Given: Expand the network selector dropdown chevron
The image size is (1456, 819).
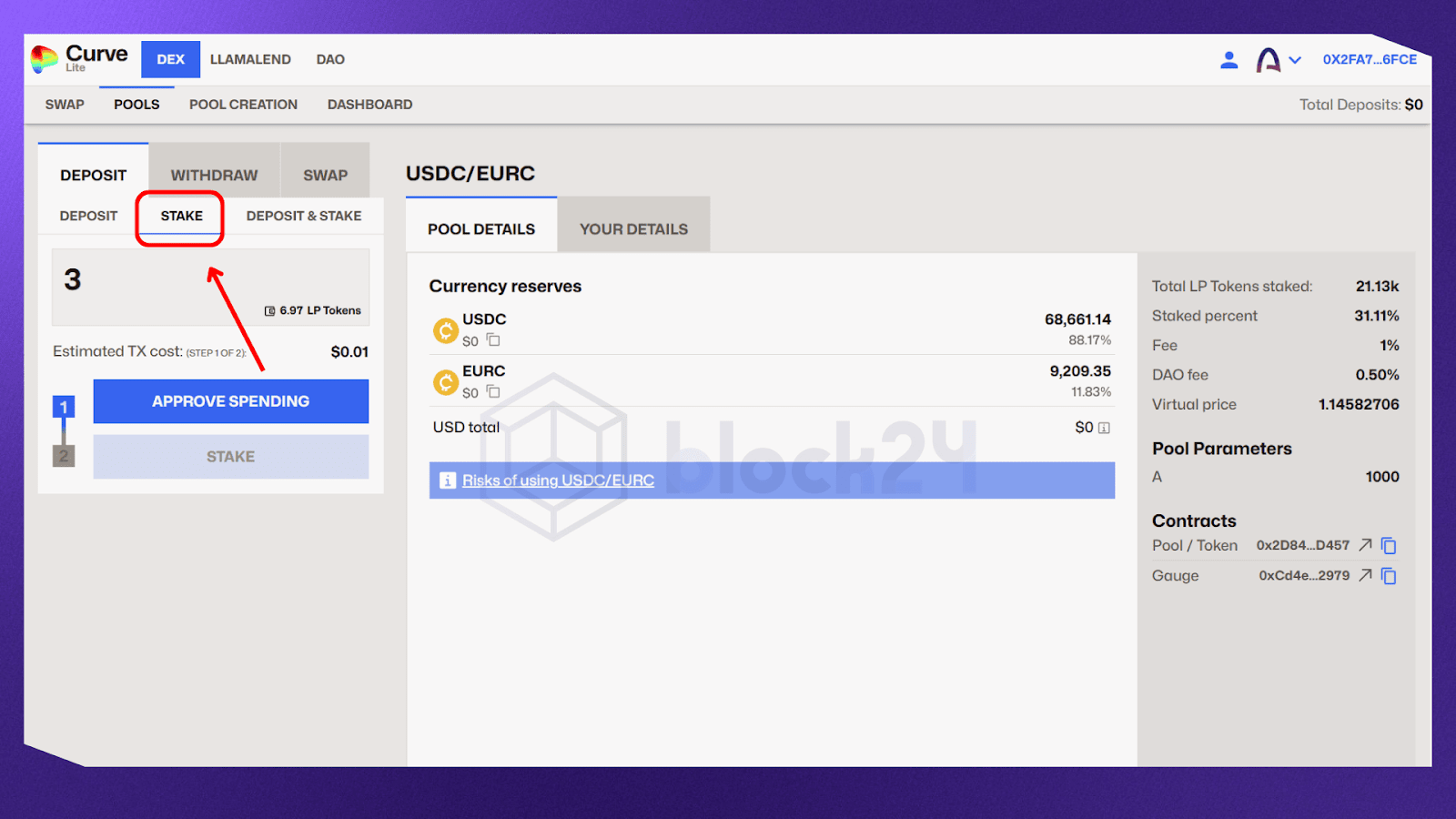Looking at the screenshot, I should (x=1295, y=60).
